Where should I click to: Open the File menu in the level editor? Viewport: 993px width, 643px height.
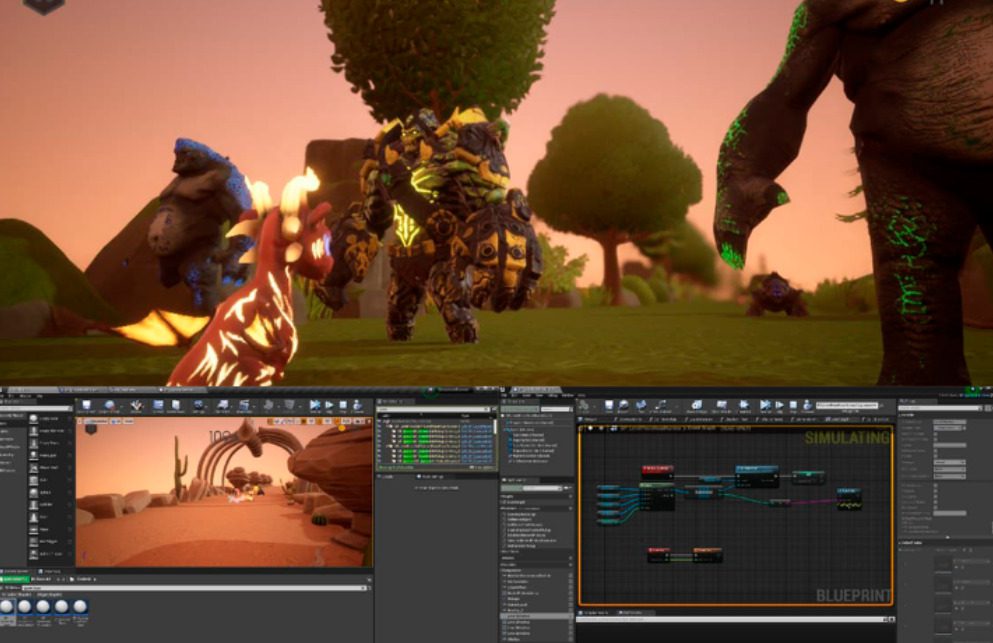pyautogui.click(x=5, y=394)
